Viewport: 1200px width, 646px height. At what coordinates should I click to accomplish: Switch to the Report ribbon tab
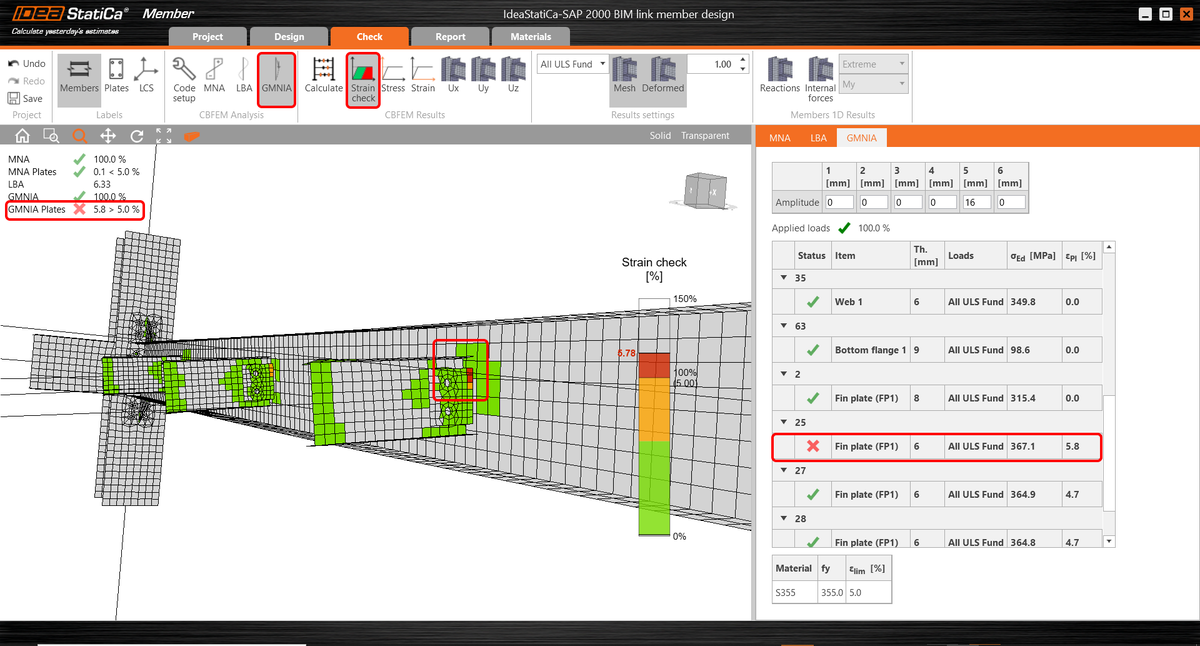(x=450, y=36)
